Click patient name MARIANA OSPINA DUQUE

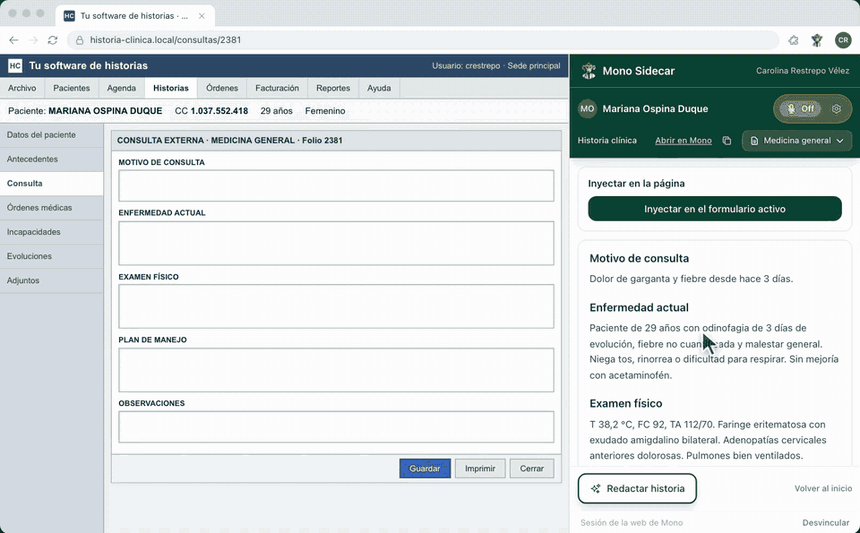tap(105, 111)
